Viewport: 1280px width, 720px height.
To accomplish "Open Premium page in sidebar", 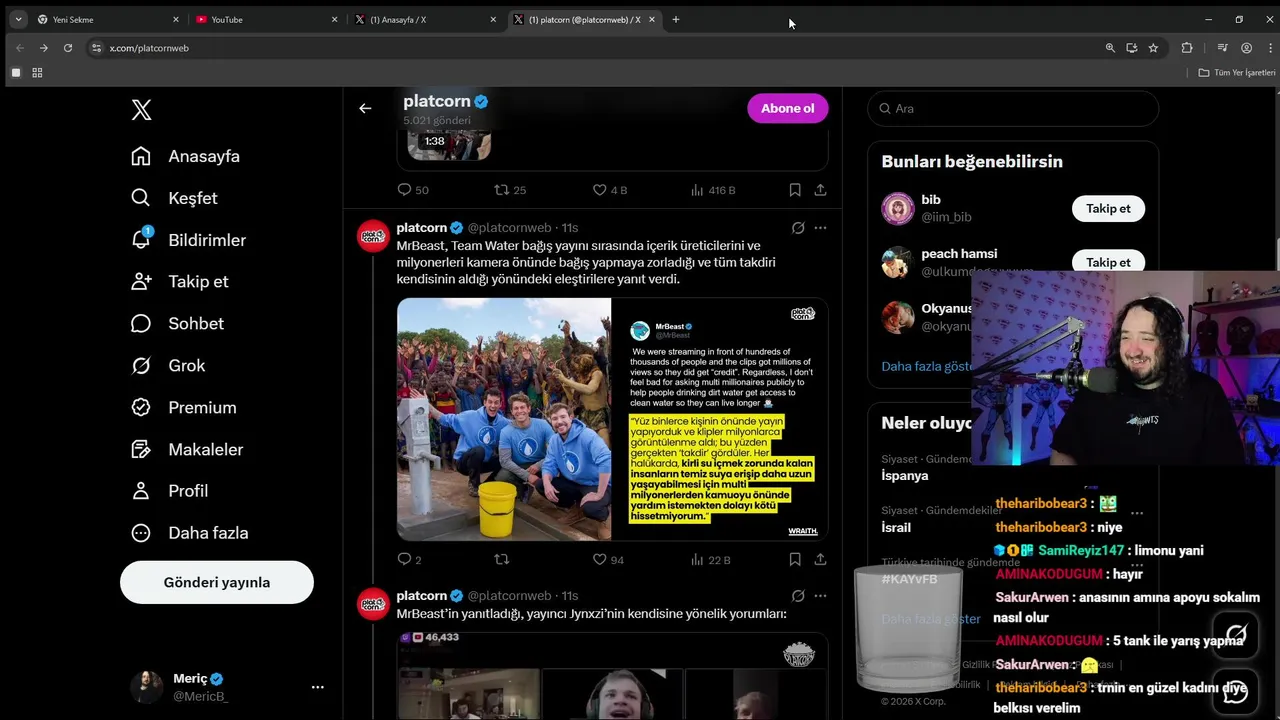I will pos(184,407).
